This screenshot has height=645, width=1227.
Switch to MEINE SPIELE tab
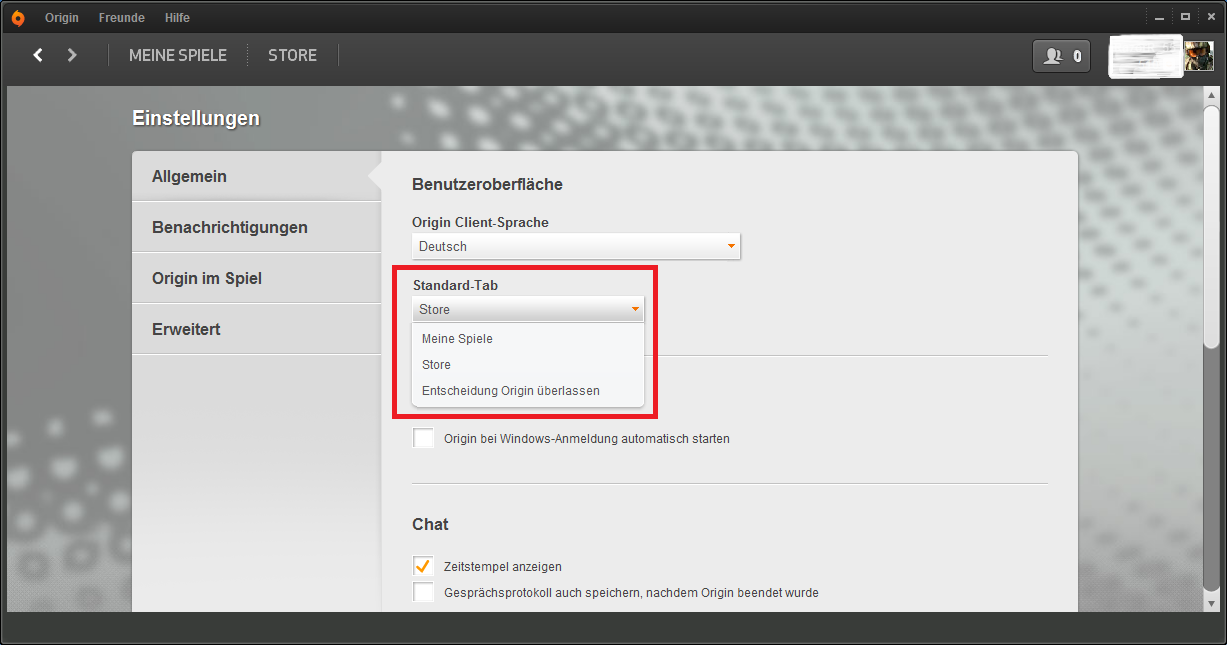178,55
